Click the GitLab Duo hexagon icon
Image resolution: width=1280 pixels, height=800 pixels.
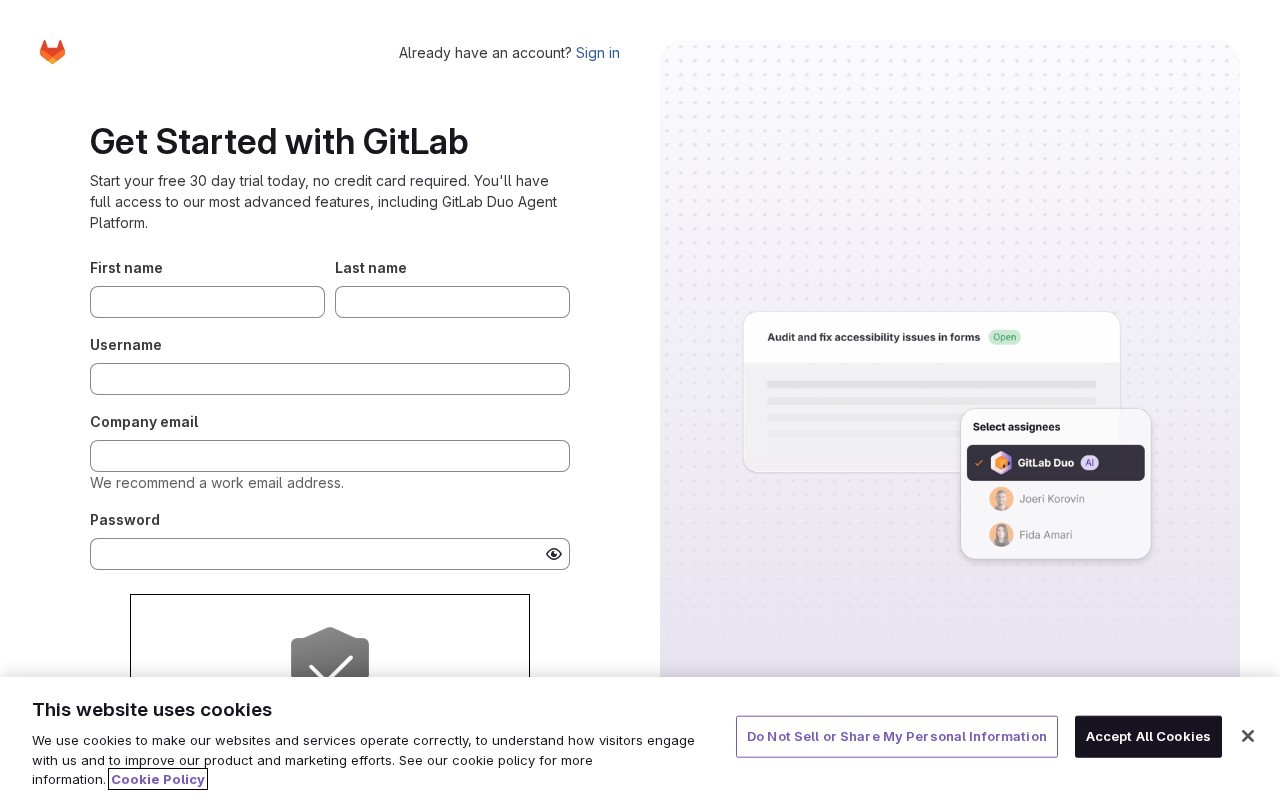(x=1001, y=463)
